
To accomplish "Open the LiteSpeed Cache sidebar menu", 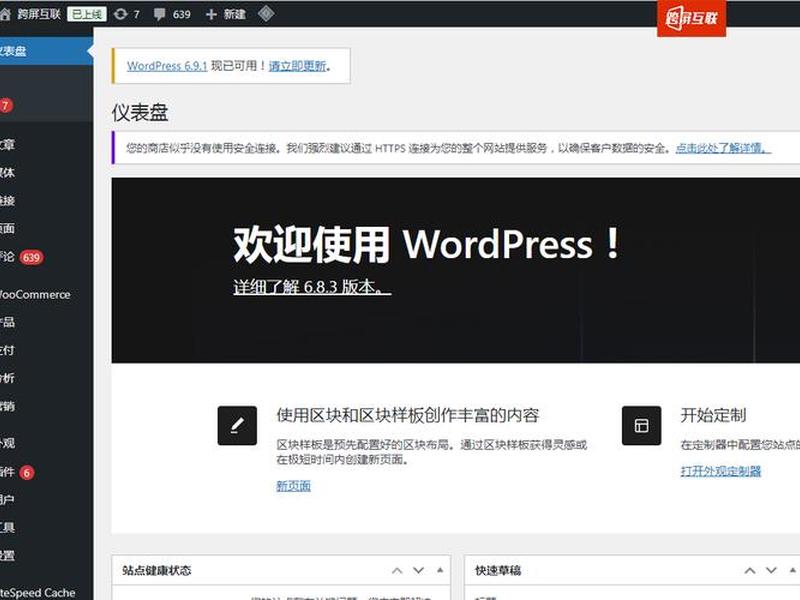I will point(46,593).
